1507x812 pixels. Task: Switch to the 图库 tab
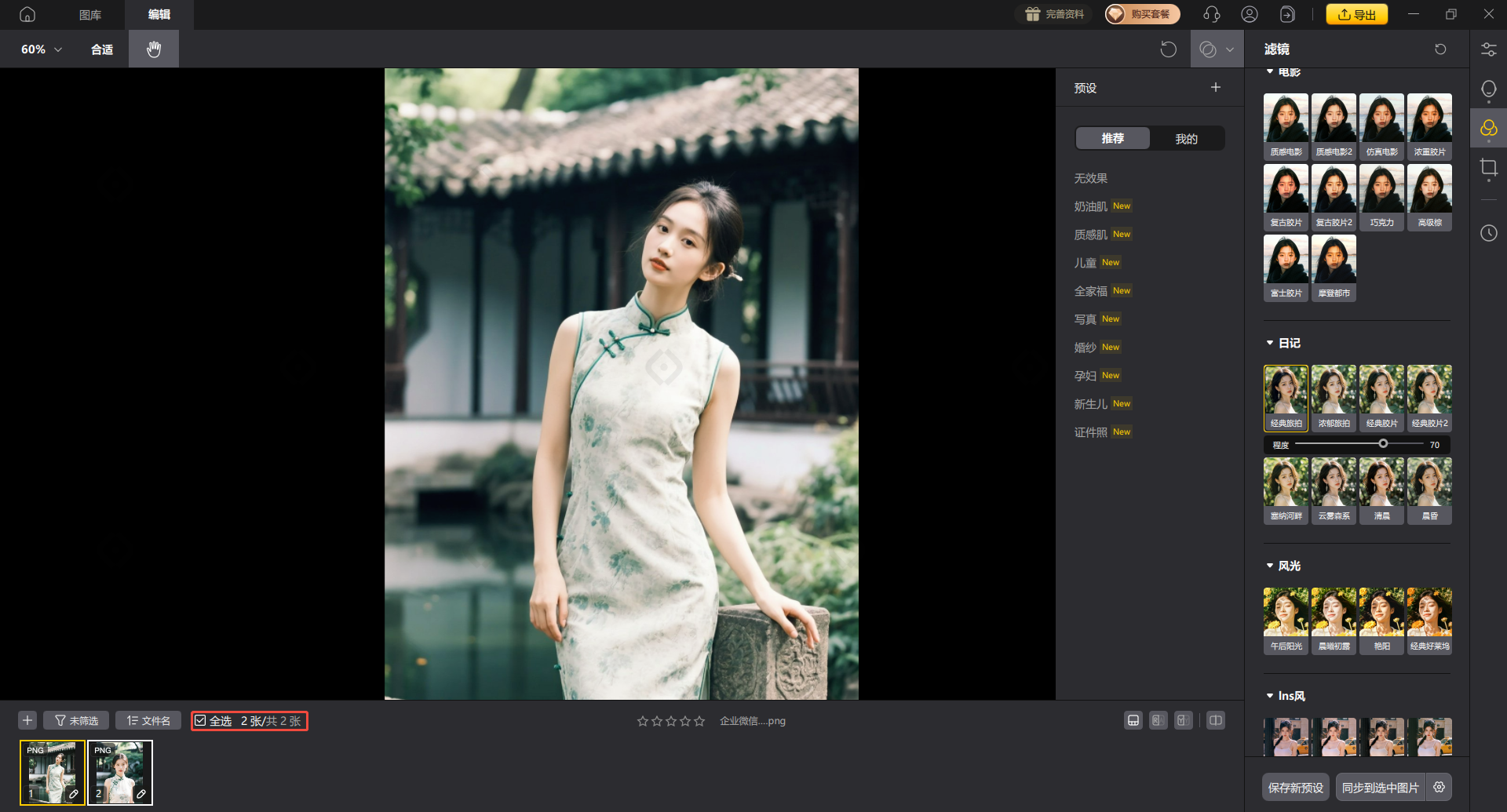point(90,15)
